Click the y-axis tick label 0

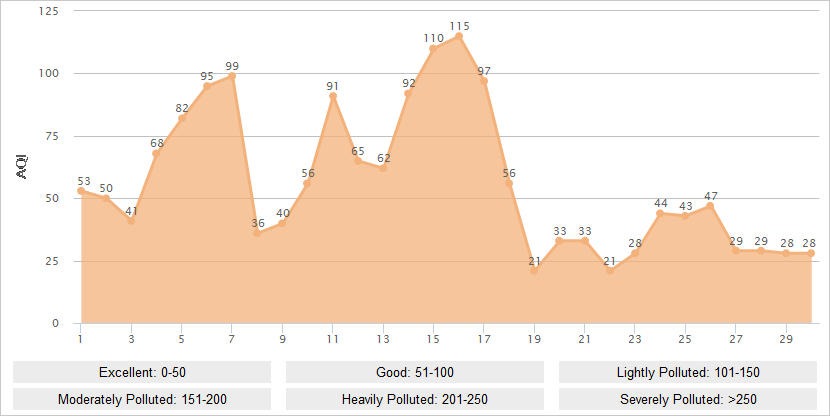point(56,323)
